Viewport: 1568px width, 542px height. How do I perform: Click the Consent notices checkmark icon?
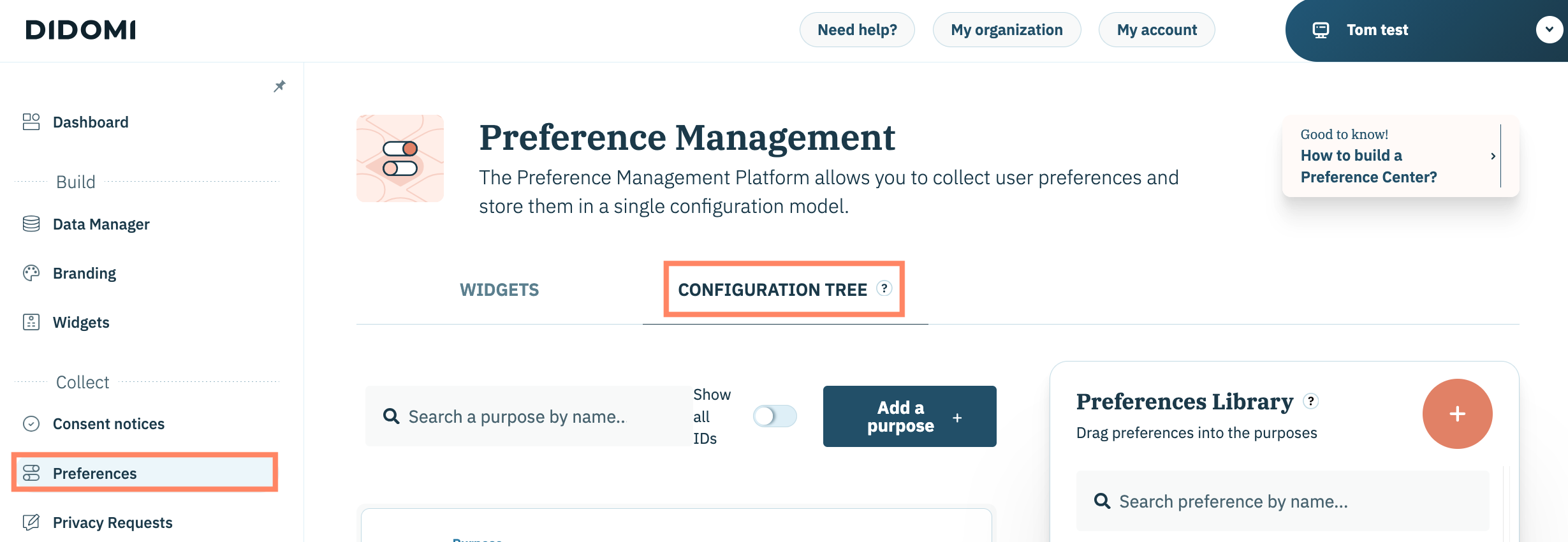point(31,423)
